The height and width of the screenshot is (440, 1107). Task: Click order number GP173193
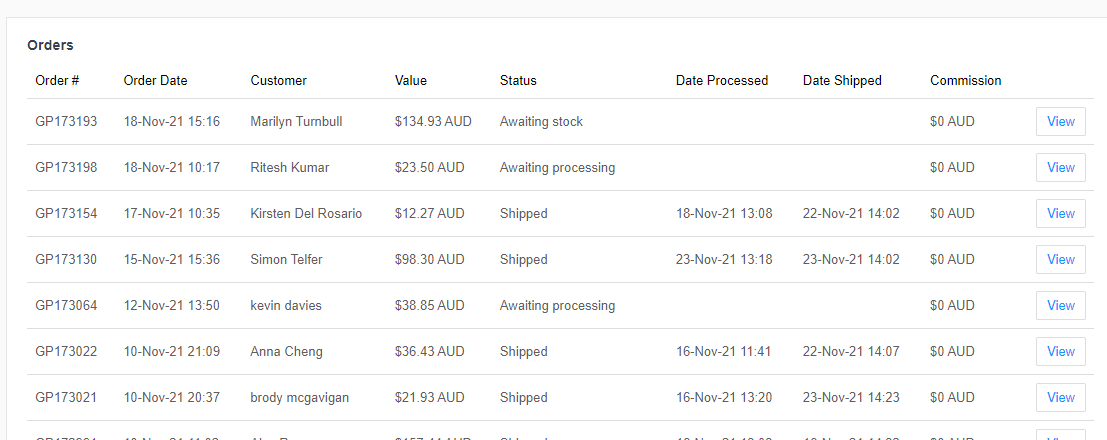tap(66, 121)
